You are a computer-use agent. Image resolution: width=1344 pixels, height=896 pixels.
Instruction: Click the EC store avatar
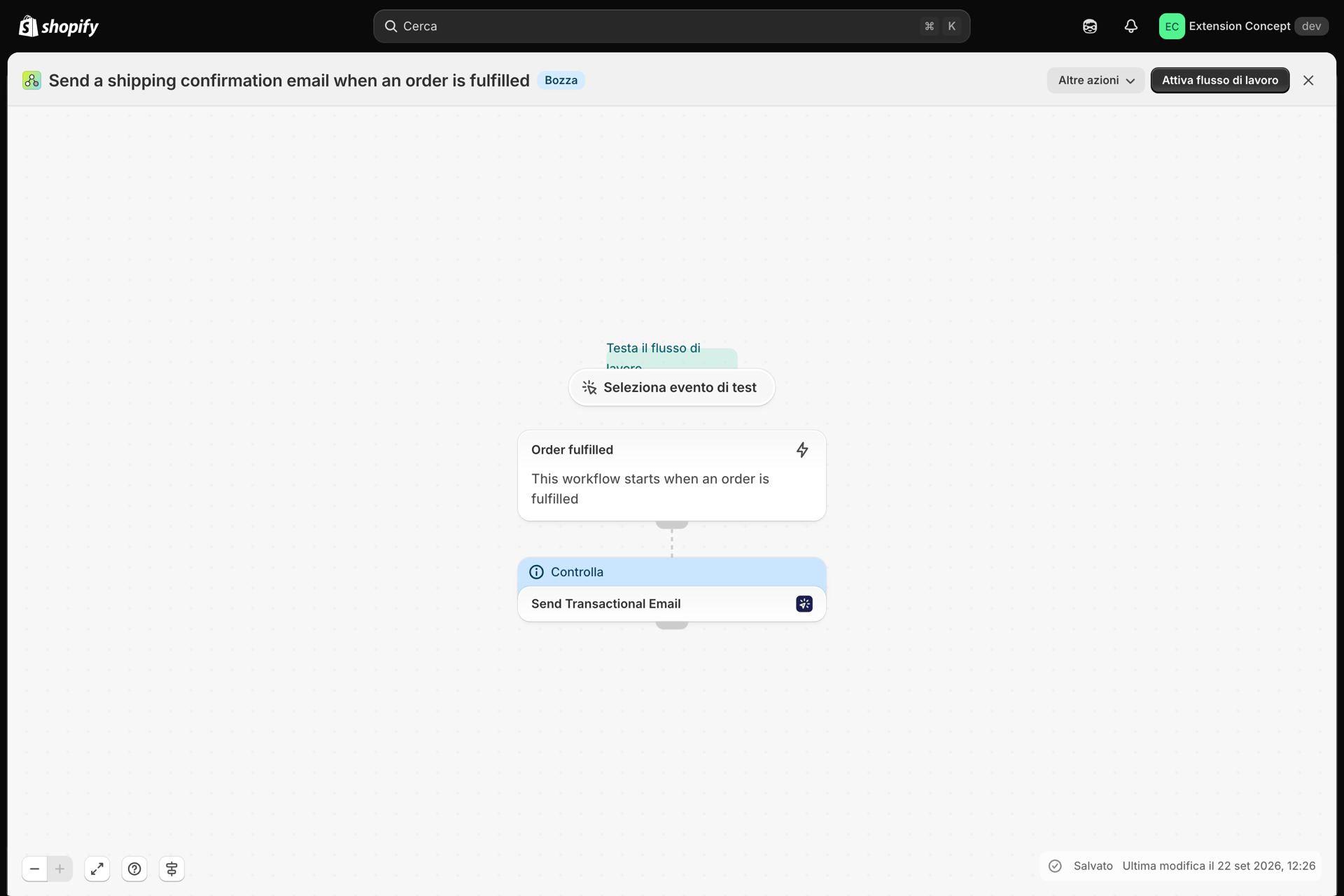1172,26
